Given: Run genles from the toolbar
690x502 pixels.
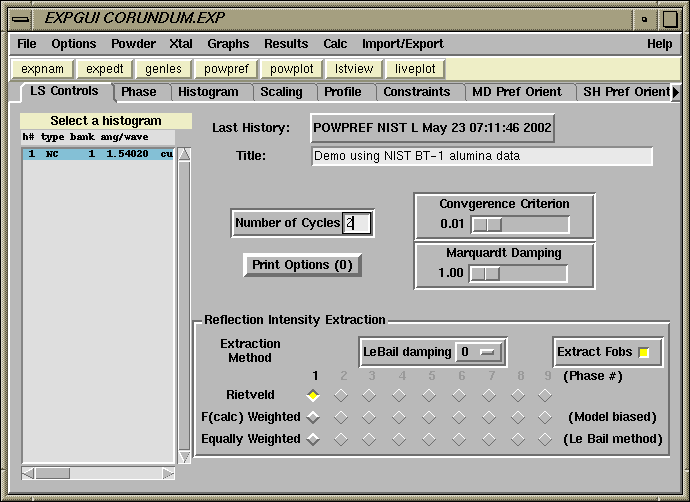Looking at the screenshot, I should [163, 69].
